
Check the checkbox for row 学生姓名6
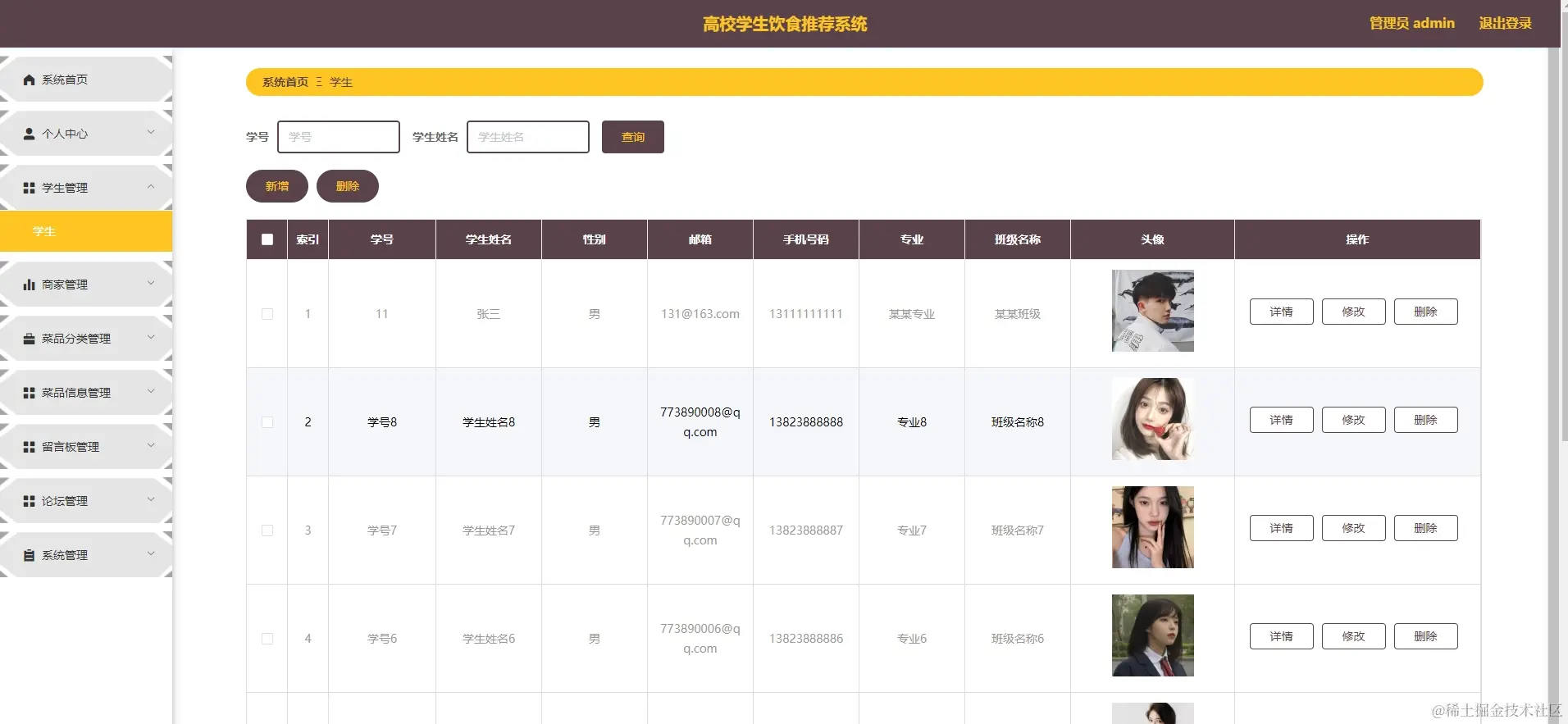pyautogui.click(x=267, y=639)
